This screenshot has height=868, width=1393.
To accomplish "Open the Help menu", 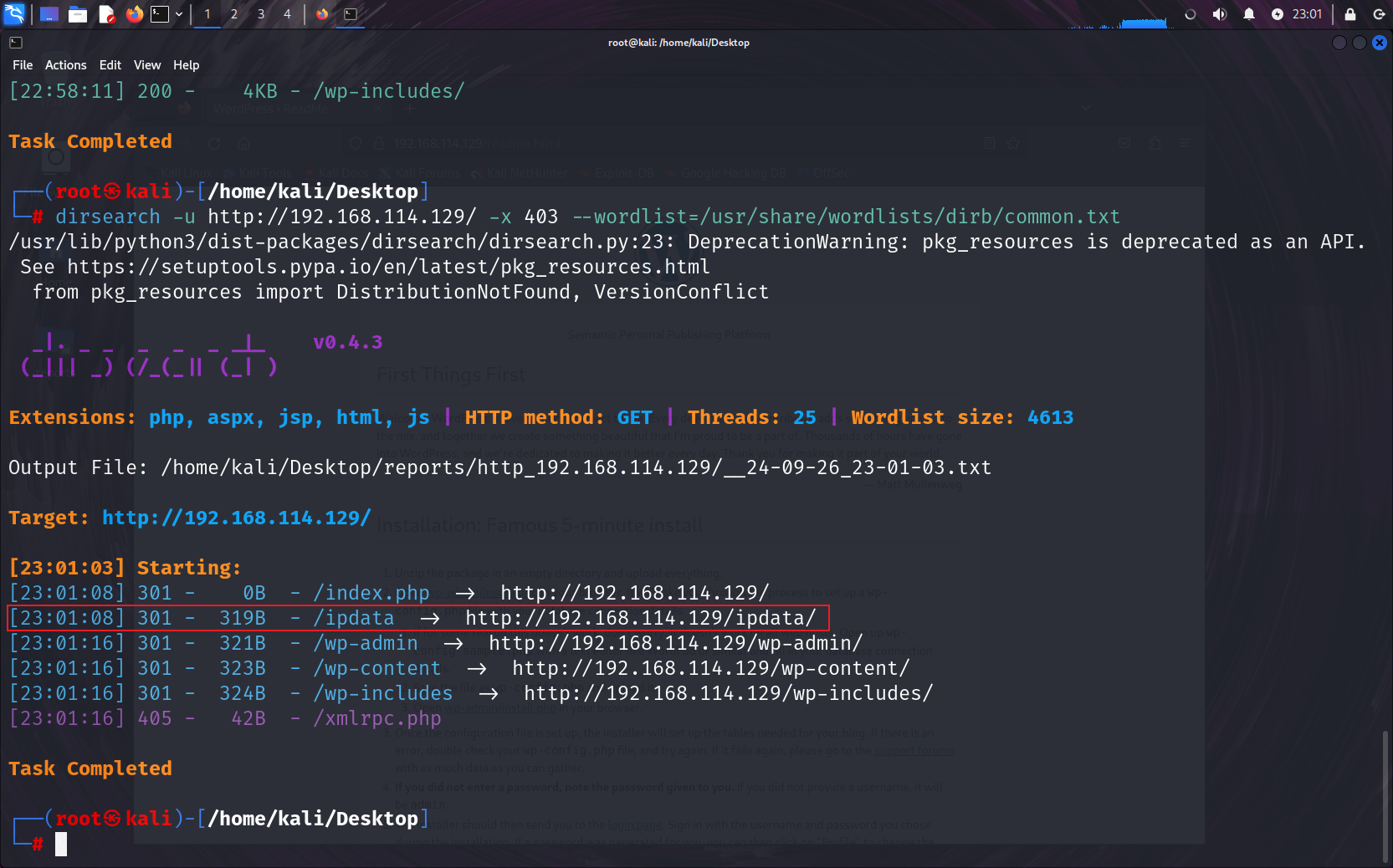I will (187, 65).
